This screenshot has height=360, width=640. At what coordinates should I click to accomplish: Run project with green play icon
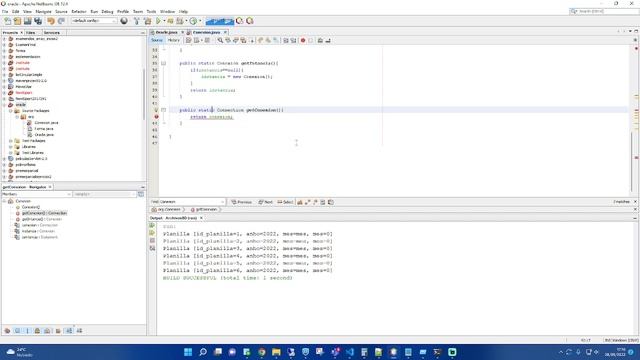(x=158, y=21)
